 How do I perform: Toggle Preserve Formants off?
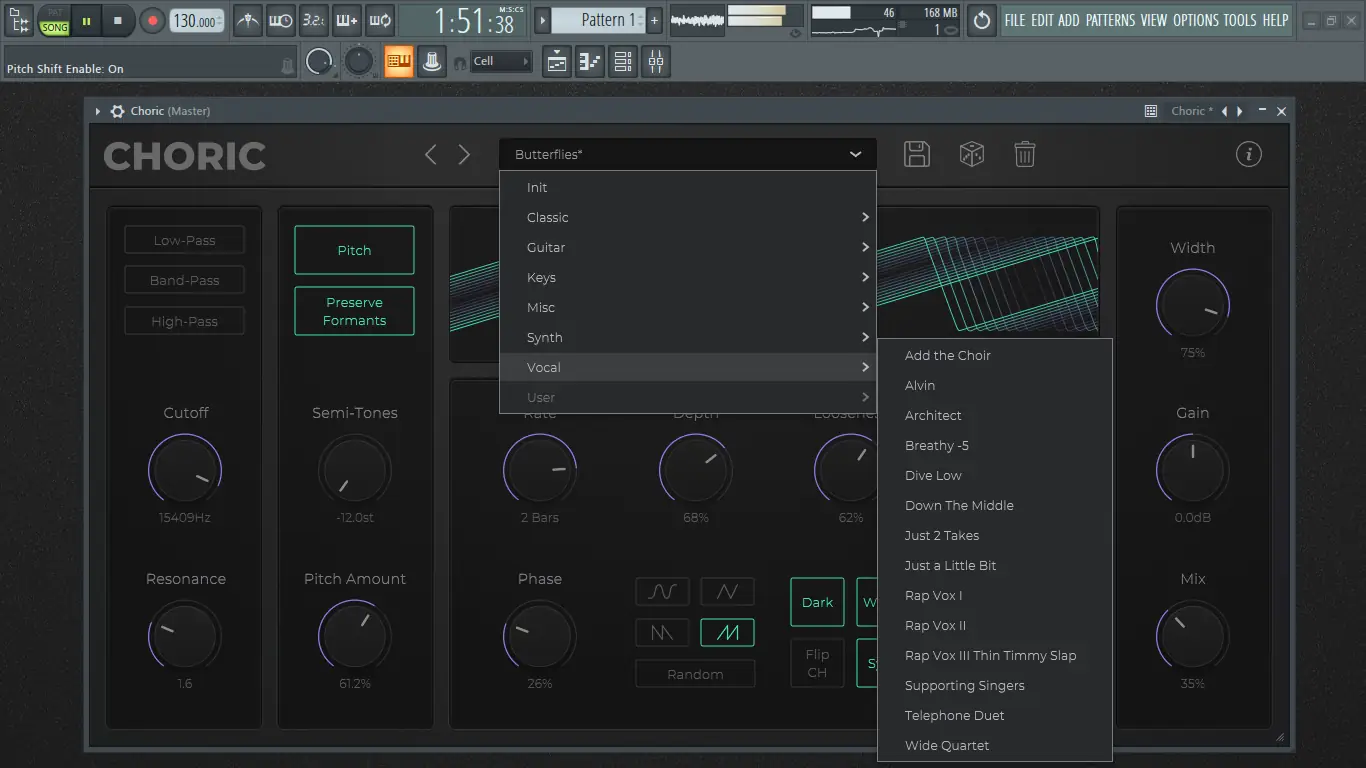pos(354,311)
